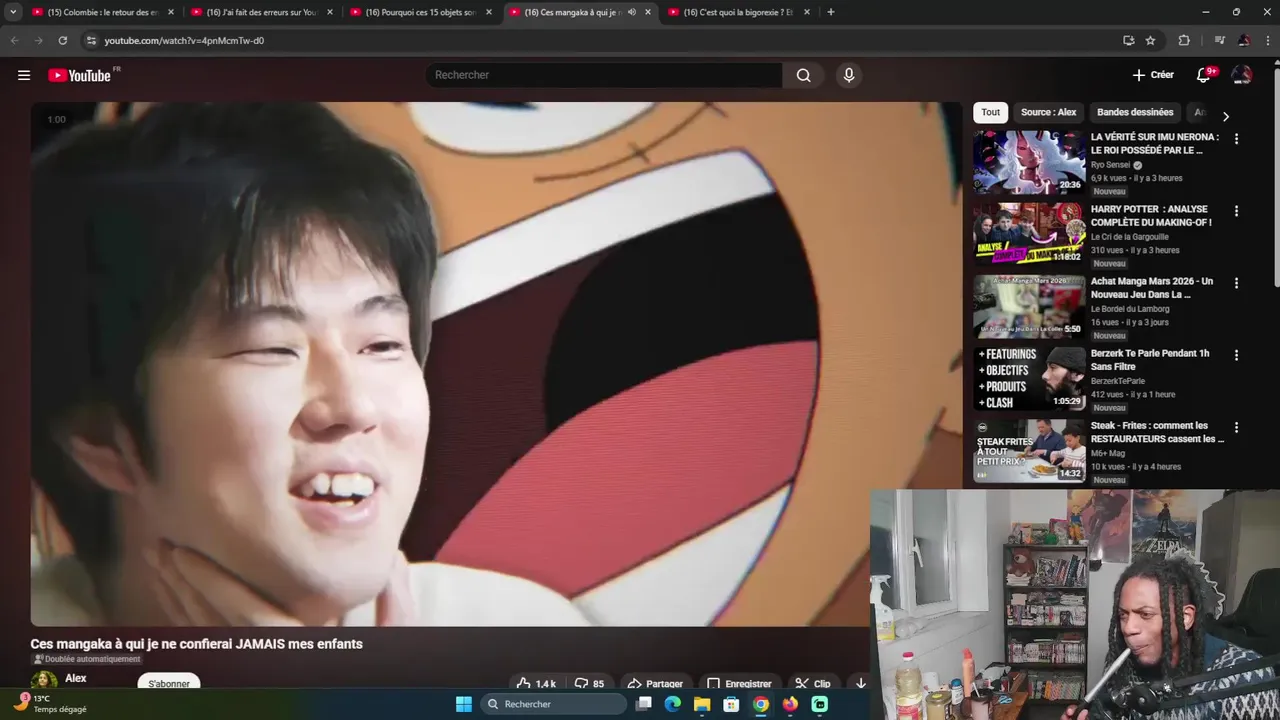This screenshot has height=720, width=1280.
Task: Dislike the video with thumbs down 85
Action: pyautogui.click(x=589, y=684)
